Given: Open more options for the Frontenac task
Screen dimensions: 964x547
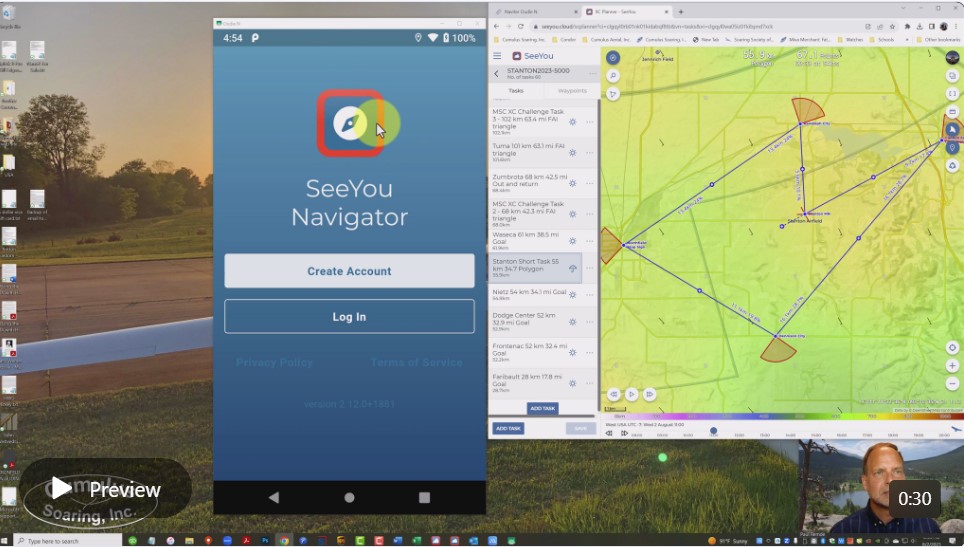Looking at the screenshot, I should tap(590, 353).
